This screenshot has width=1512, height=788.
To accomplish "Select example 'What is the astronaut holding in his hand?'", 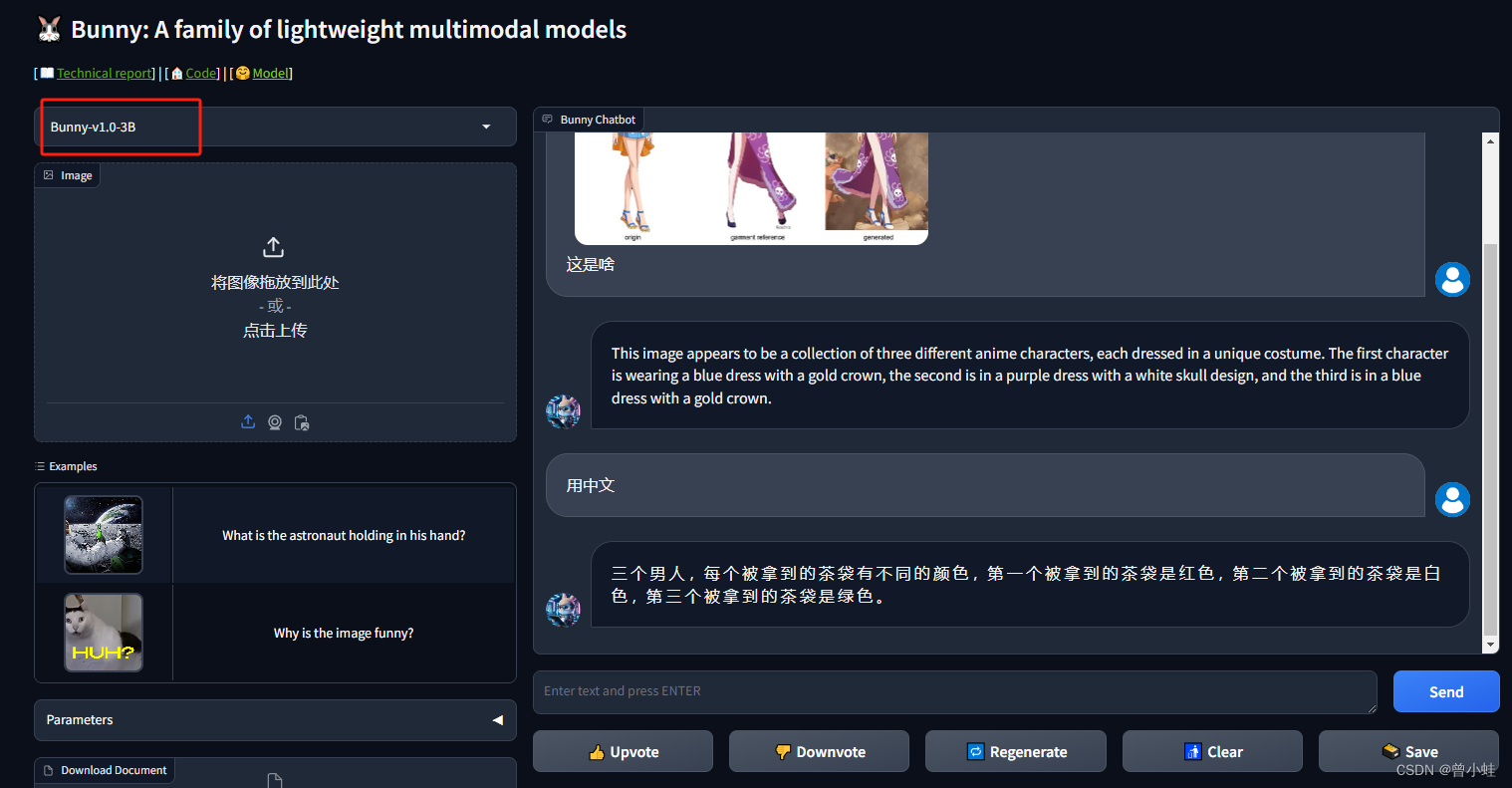I will pyautogui.click(x=344, y=535).
